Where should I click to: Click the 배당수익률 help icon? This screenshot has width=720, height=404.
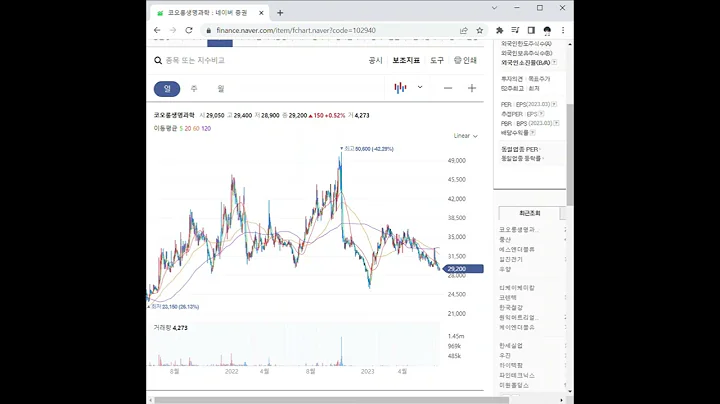533,133
